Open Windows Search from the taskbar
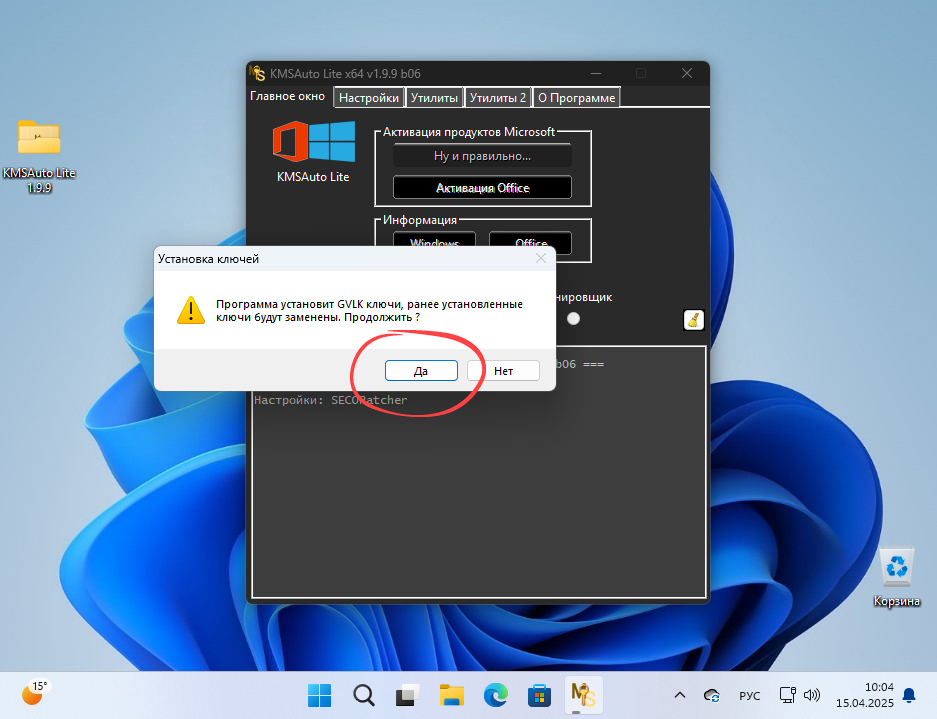Image resolution: width=937 pixels, height=719 pixels. pos(362,695)
